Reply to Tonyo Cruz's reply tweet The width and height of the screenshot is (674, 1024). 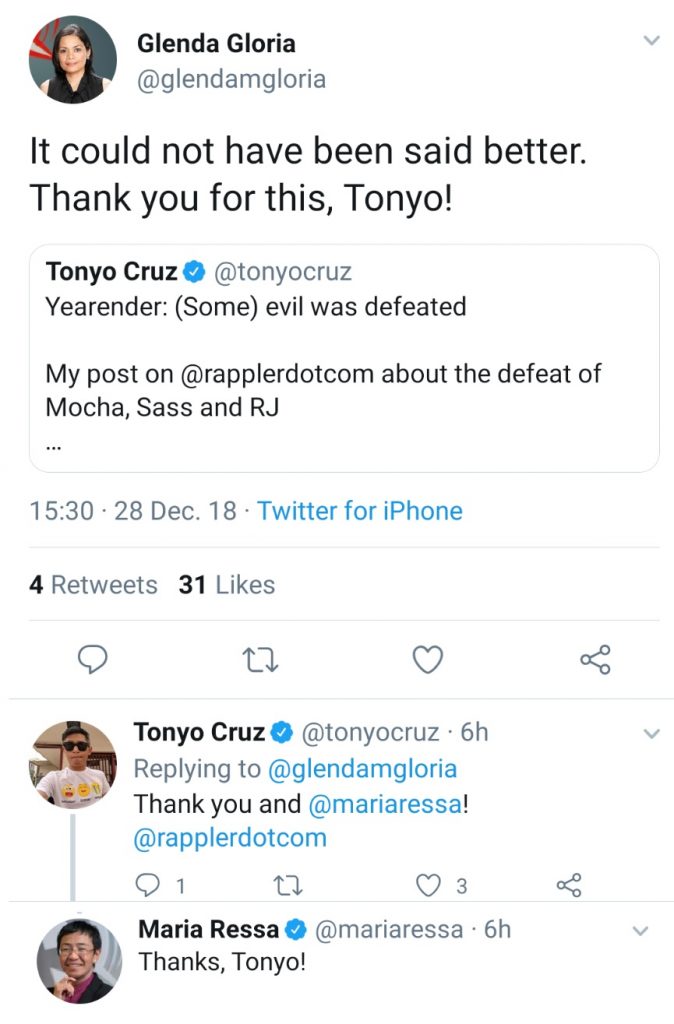point(146,885)
